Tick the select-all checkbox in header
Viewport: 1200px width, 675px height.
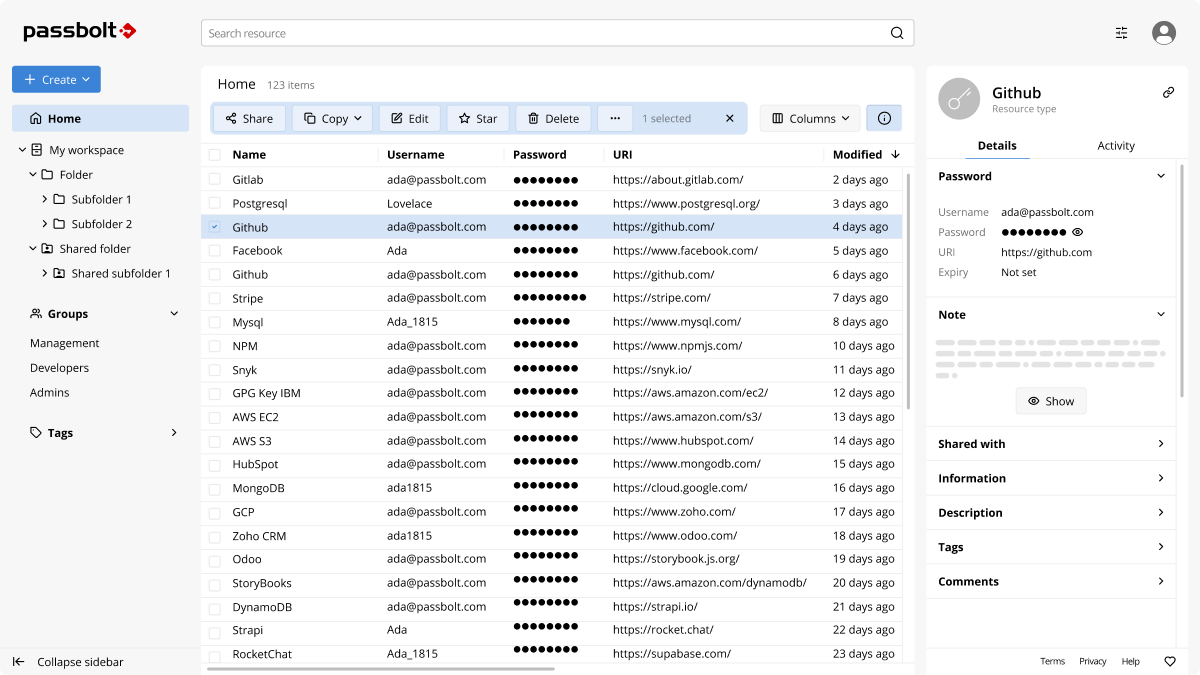[x=214, y=155]
